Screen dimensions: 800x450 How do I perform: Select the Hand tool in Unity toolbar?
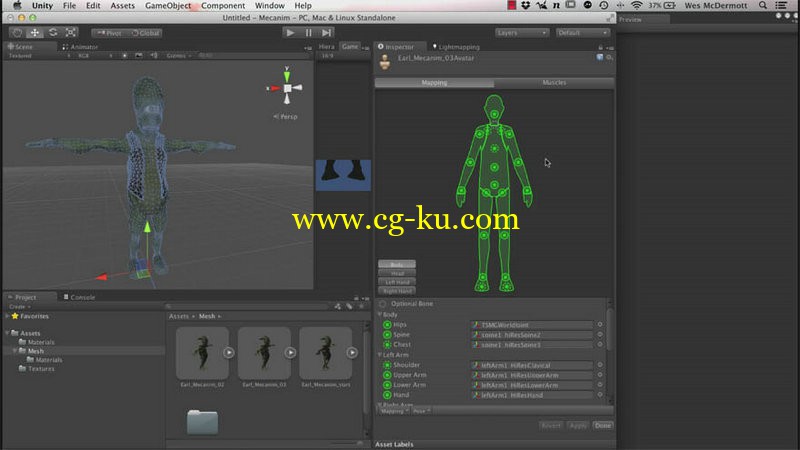pyautogui.click(x=17, y=33)
